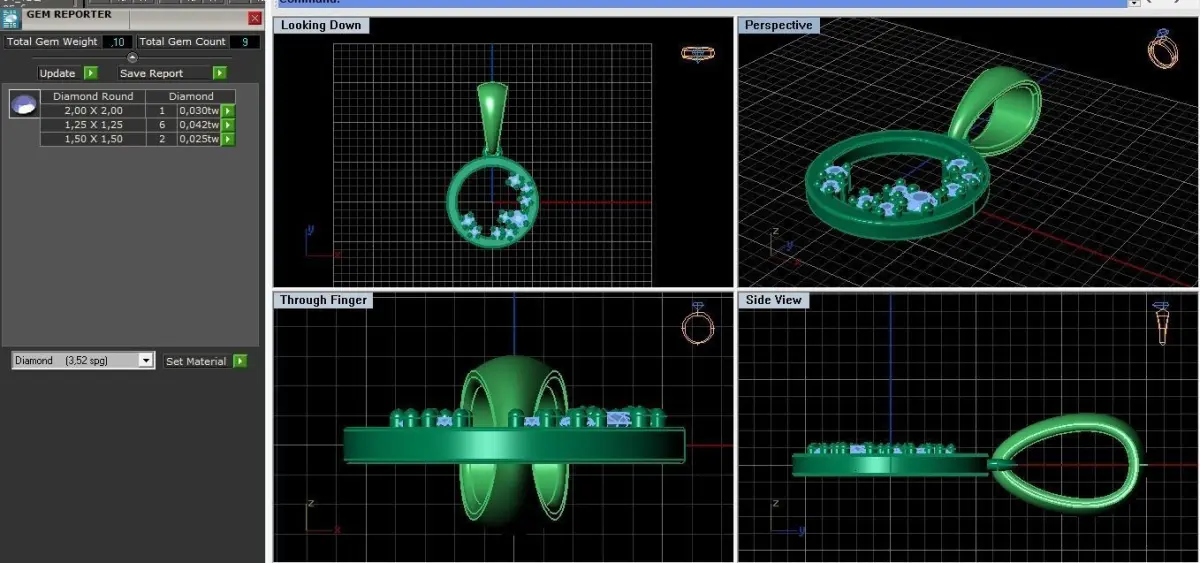Click the round collapse handle under the totals
The image size is (1200, 563).
(132, 57)
